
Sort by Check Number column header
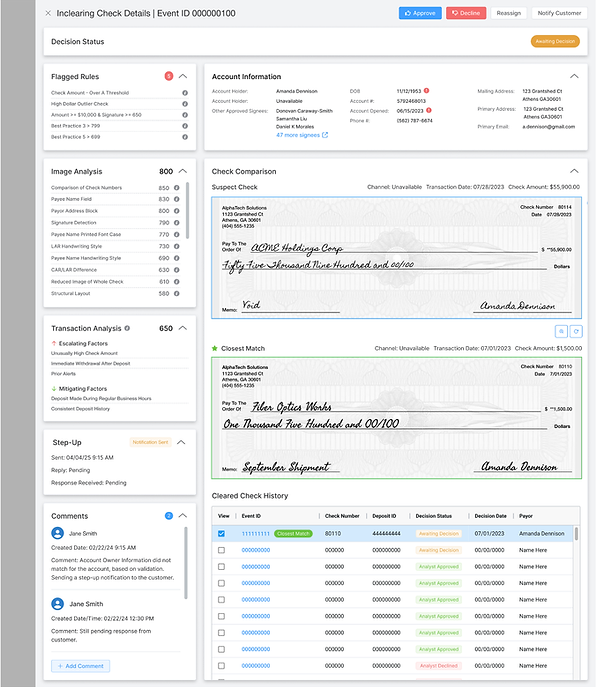point(342,516)
